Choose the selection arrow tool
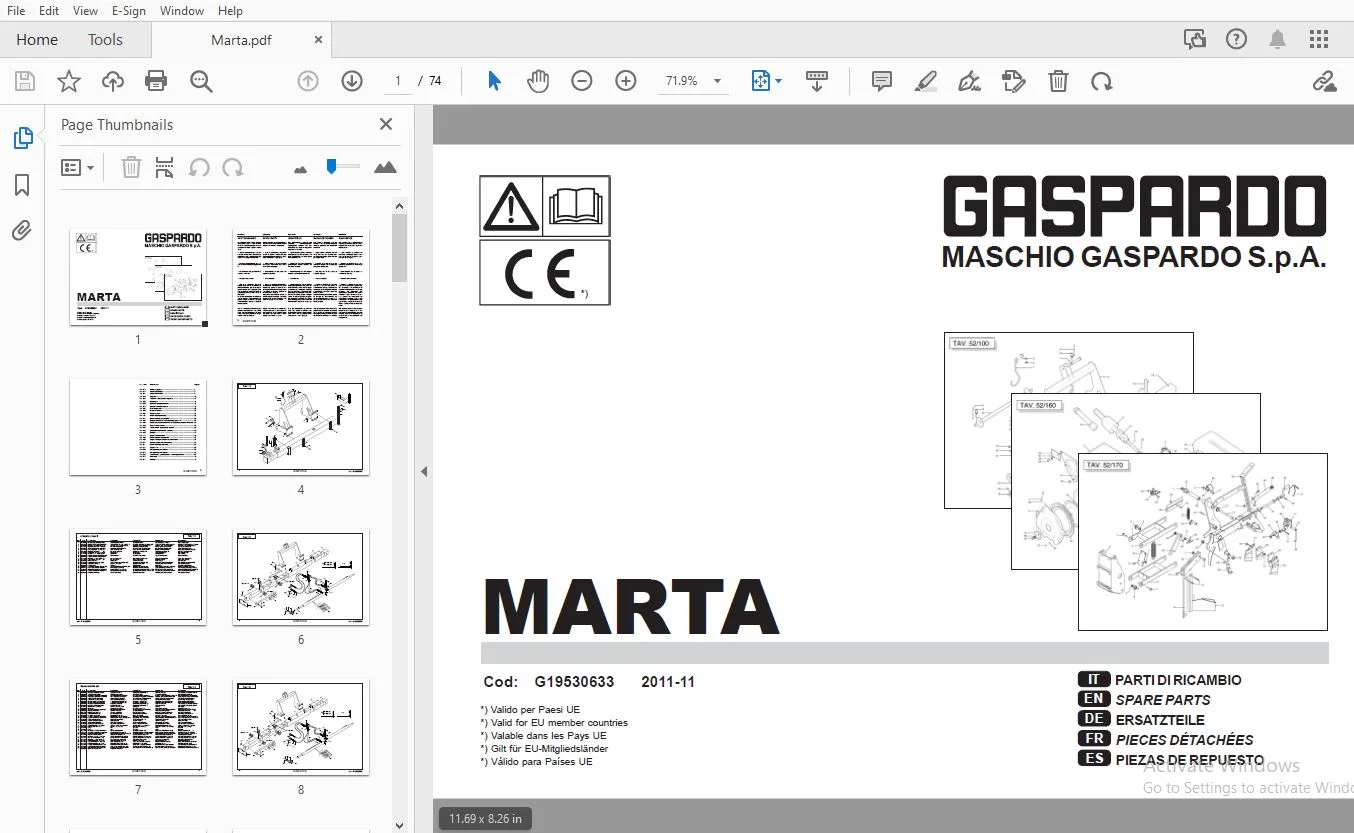The height and width of the screenshot is (833, 1354). click(494, 81)
